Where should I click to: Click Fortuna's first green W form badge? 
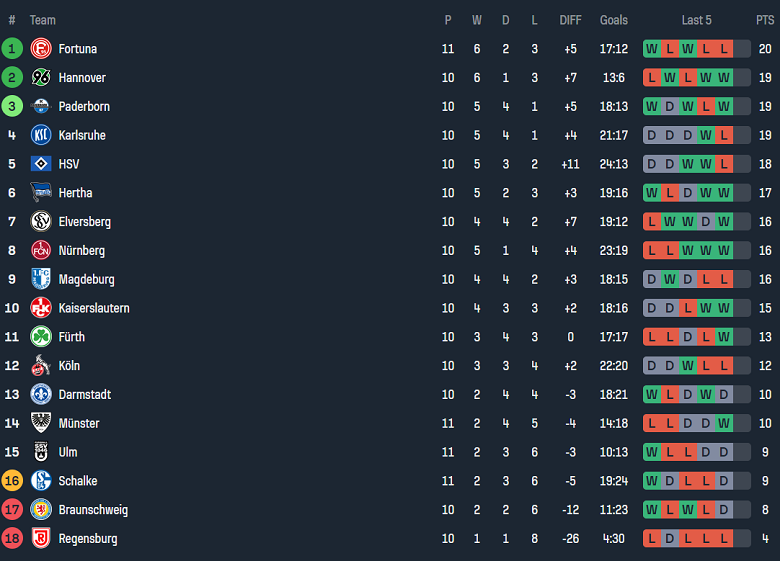(x=652, y=48)
